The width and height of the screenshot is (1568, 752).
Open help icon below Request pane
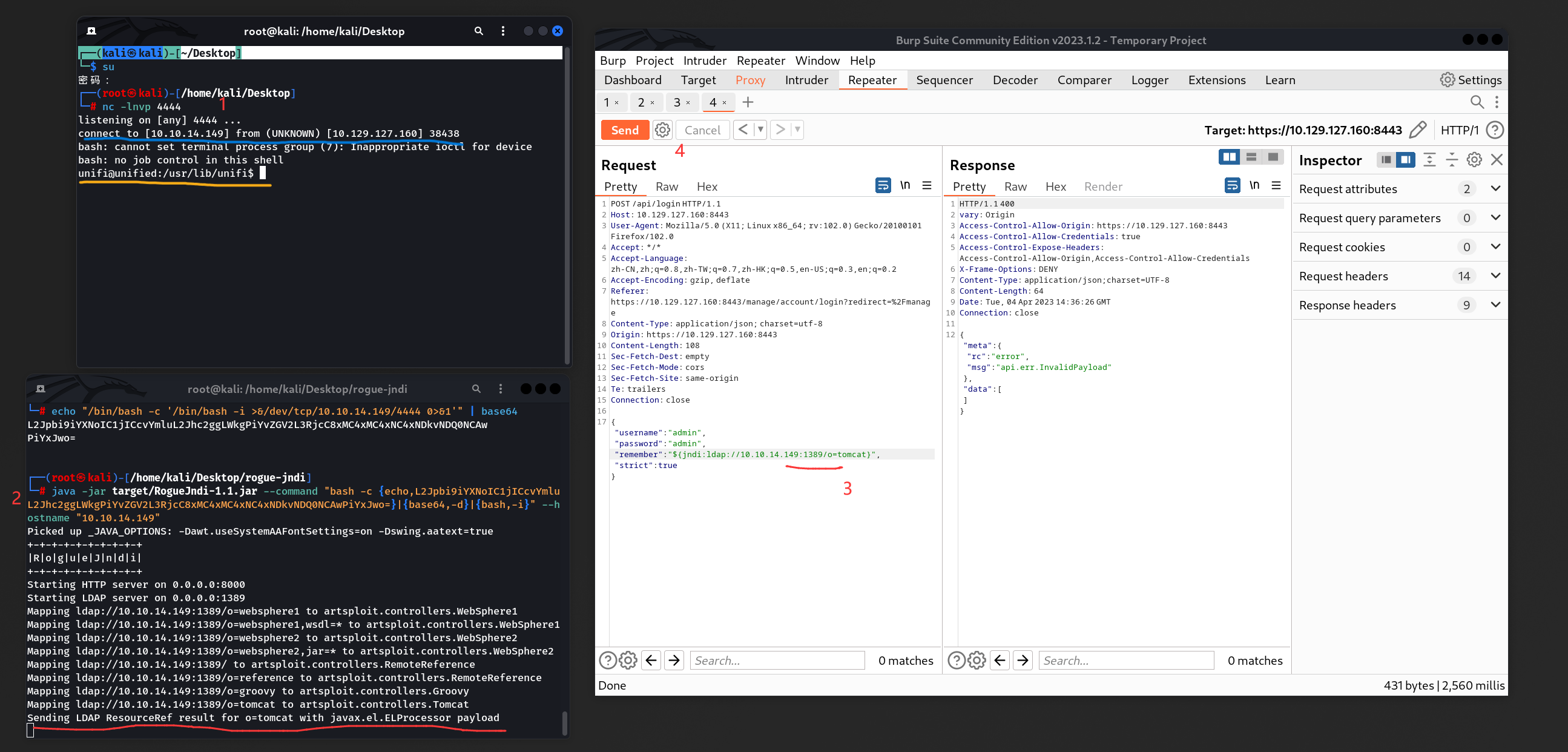point(607,660)
